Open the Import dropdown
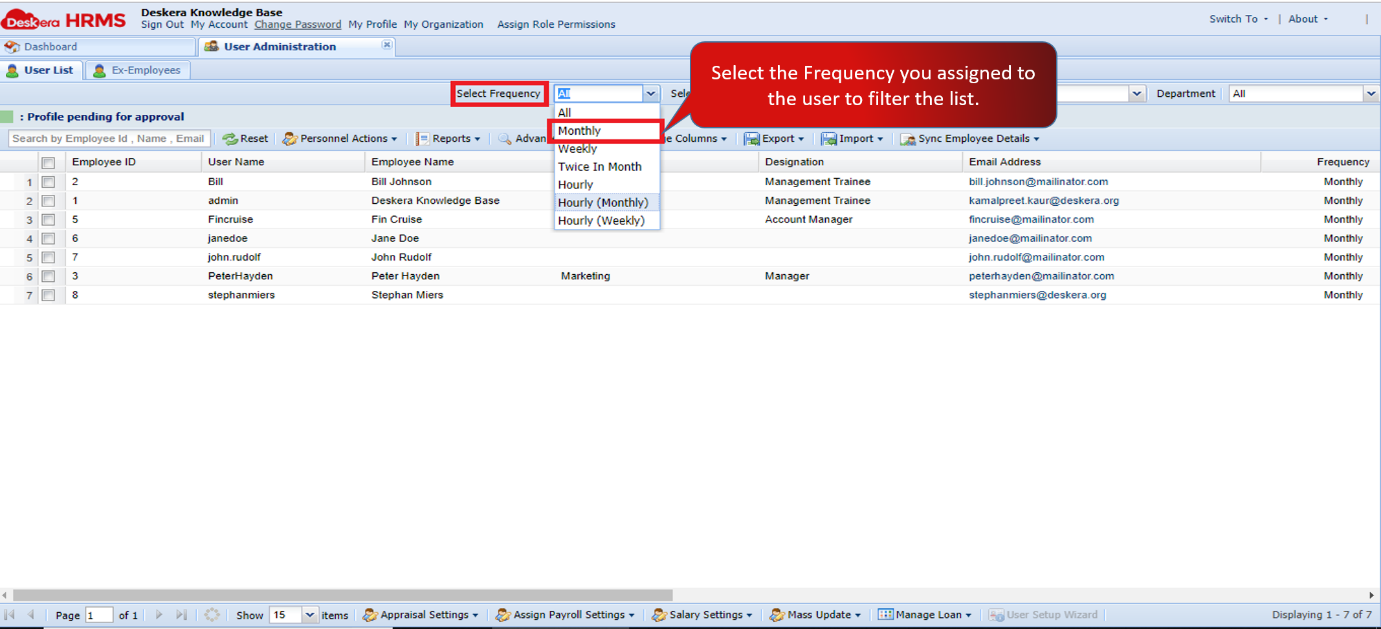1381x629 pixels. point(853,139)
